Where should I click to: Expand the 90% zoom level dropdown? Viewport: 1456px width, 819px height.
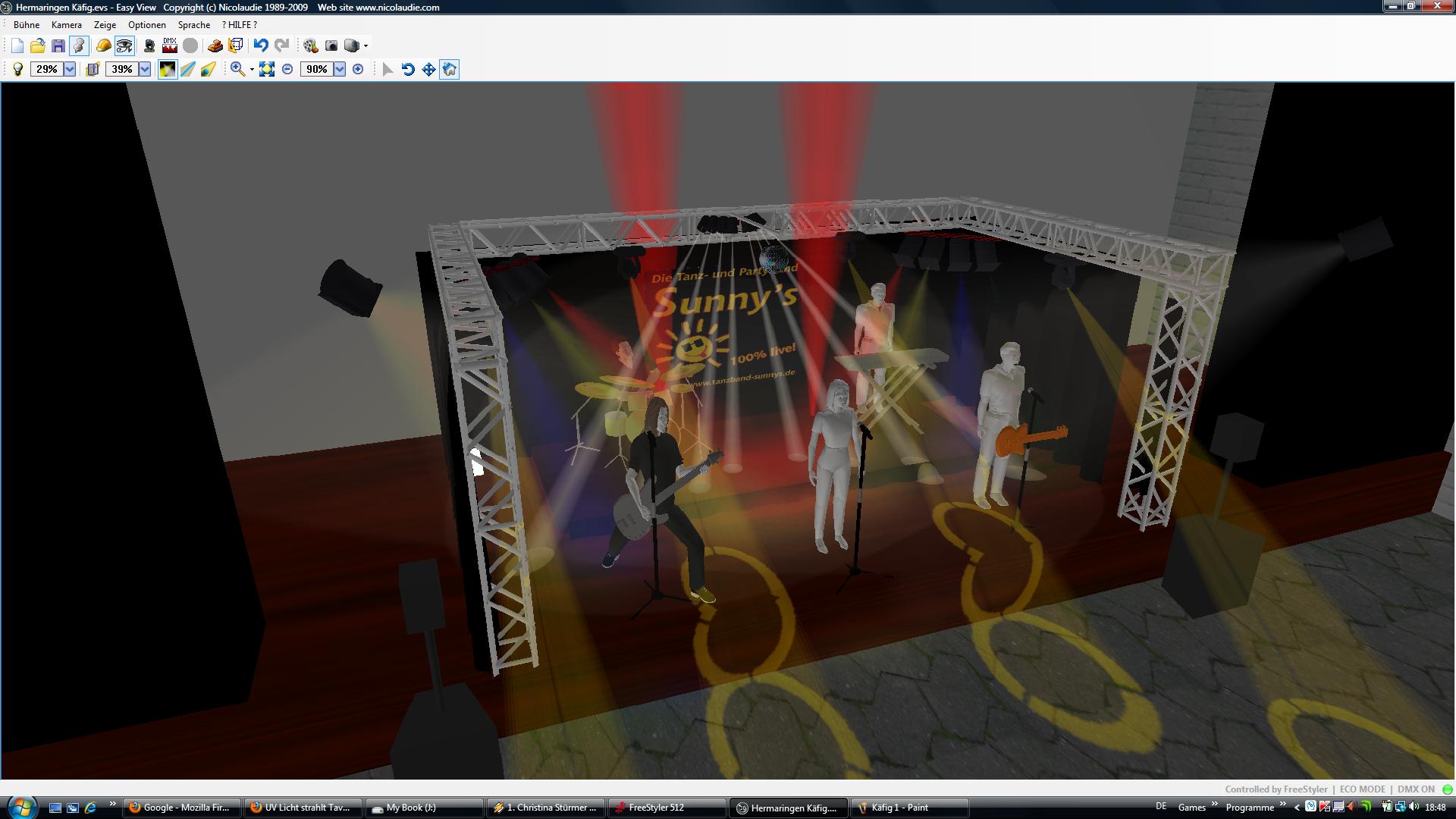[340, 69]
